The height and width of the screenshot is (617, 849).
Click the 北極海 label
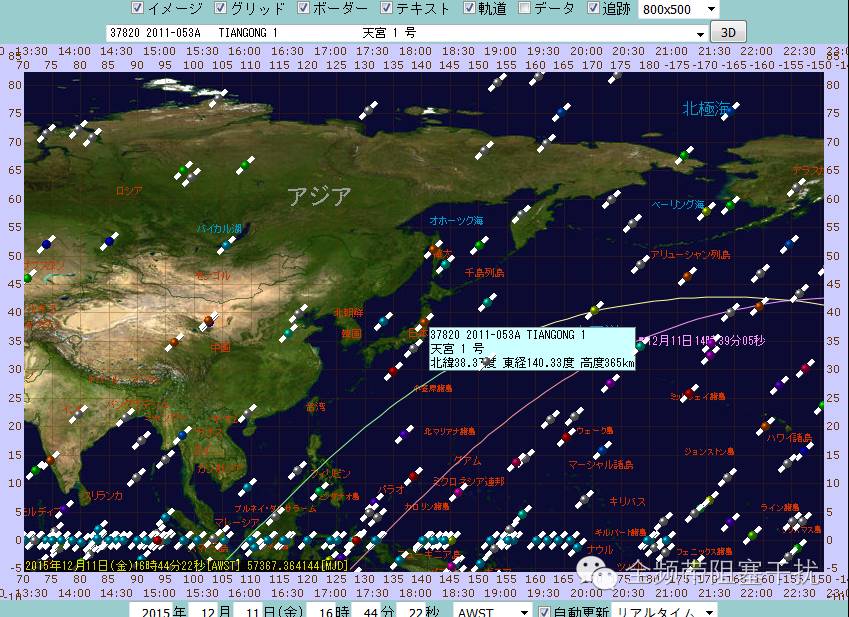click(706, 109)
